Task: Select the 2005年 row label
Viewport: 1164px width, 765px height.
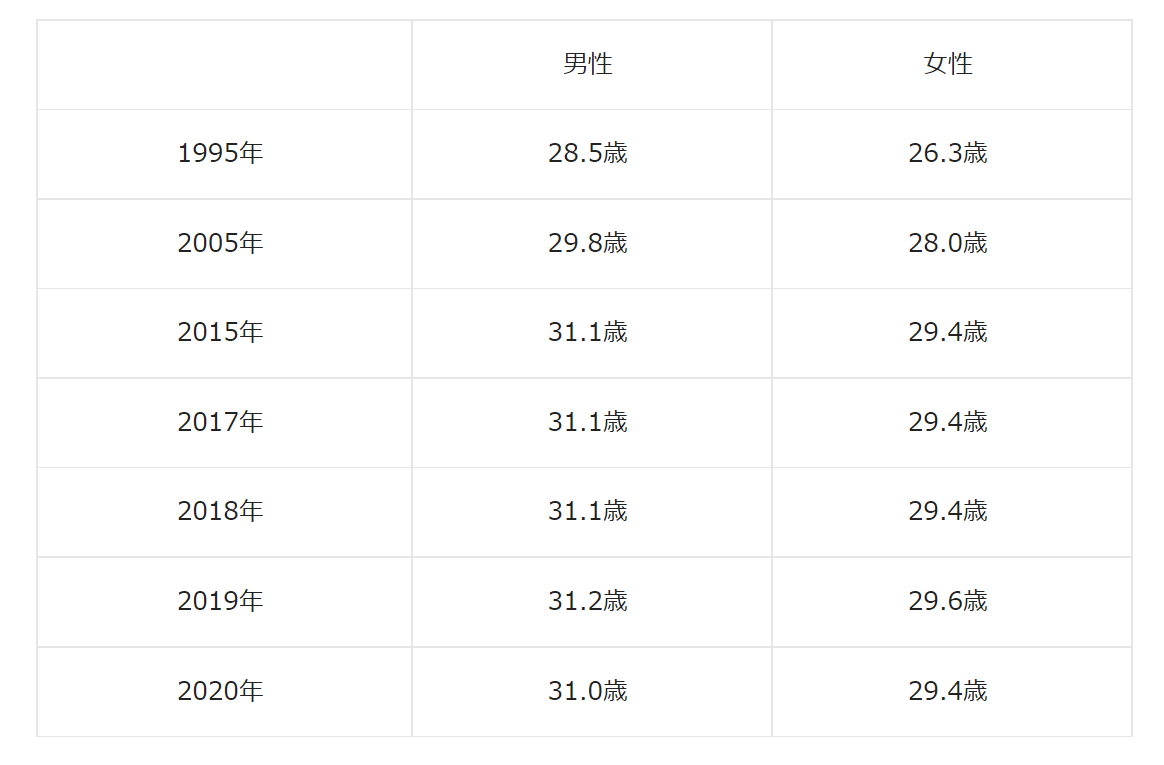Action: (220, 243)
